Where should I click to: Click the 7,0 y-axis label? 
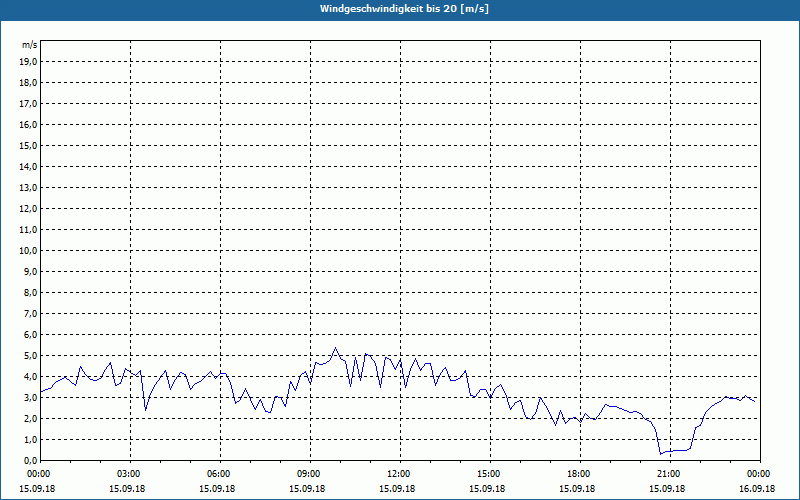(x=30, y=313)
